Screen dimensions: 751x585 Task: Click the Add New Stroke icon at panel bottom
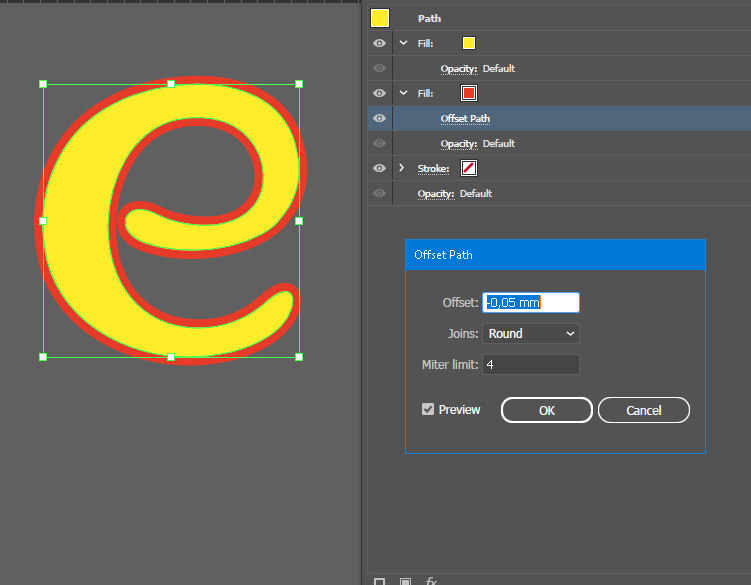pyautogui.click(x=379, y=581)
